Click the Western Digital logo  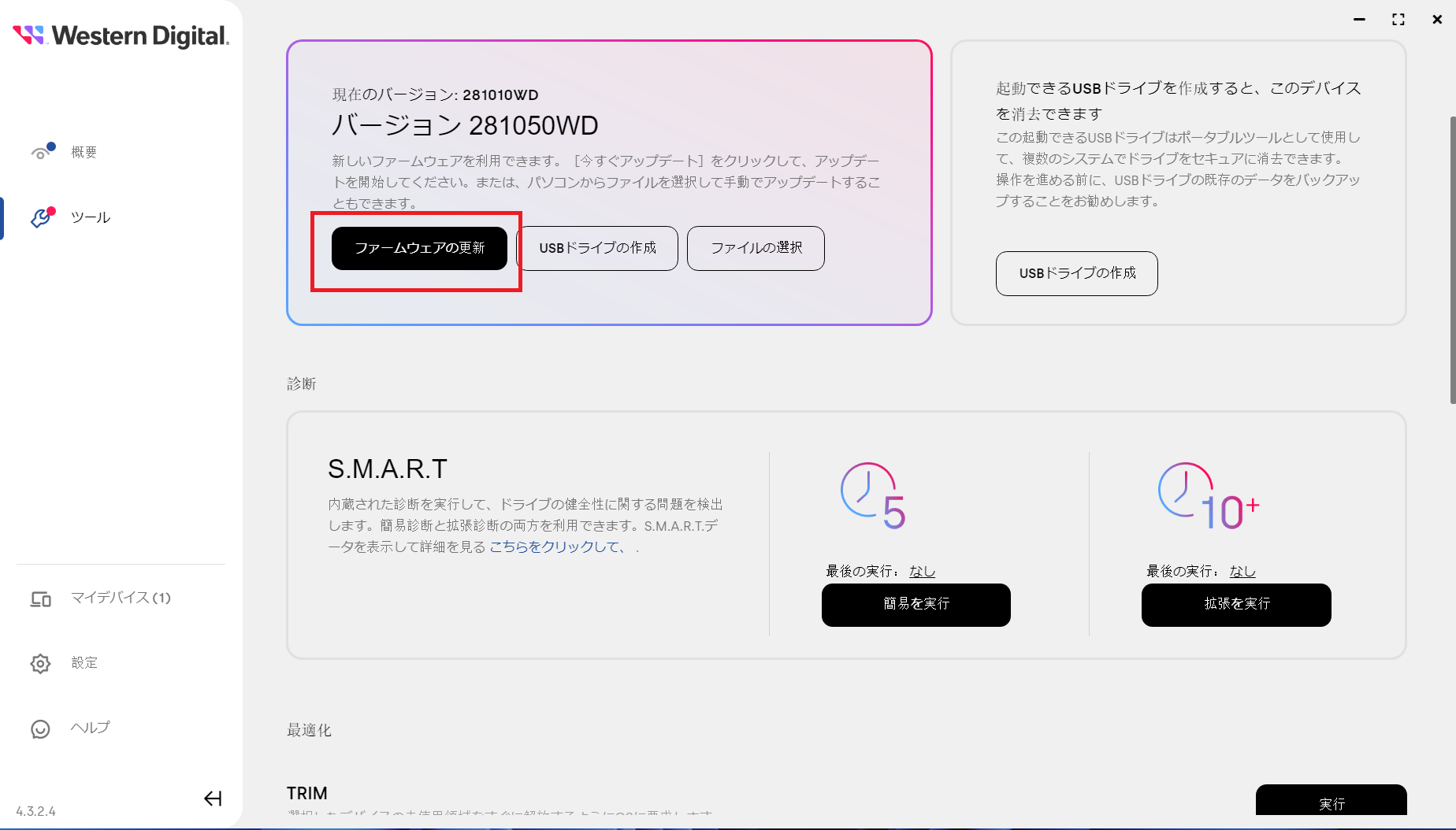tap(121, 35)
